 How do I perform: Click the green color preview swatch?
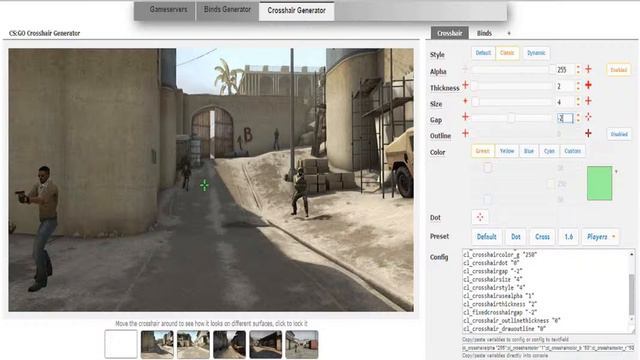pos(599,183)
